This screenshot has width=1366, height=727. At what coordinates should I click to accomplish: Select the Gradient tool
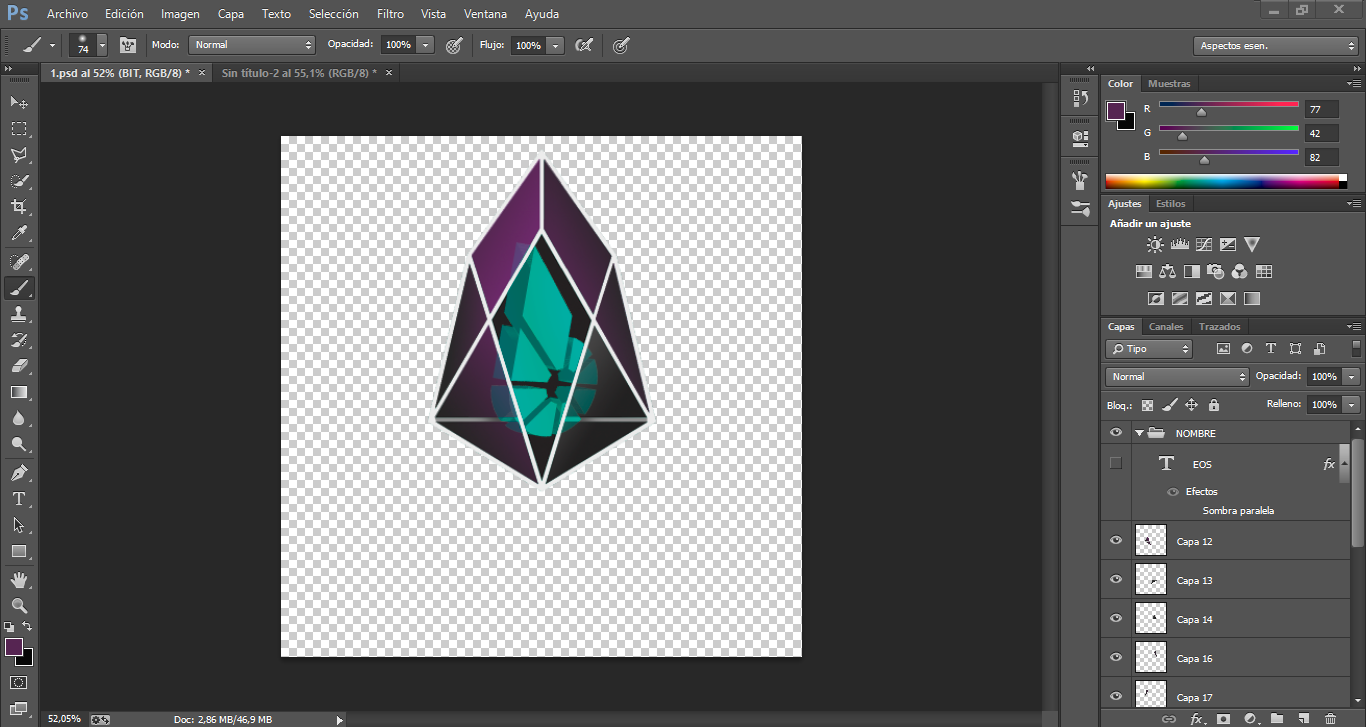(x=19, y=392)
